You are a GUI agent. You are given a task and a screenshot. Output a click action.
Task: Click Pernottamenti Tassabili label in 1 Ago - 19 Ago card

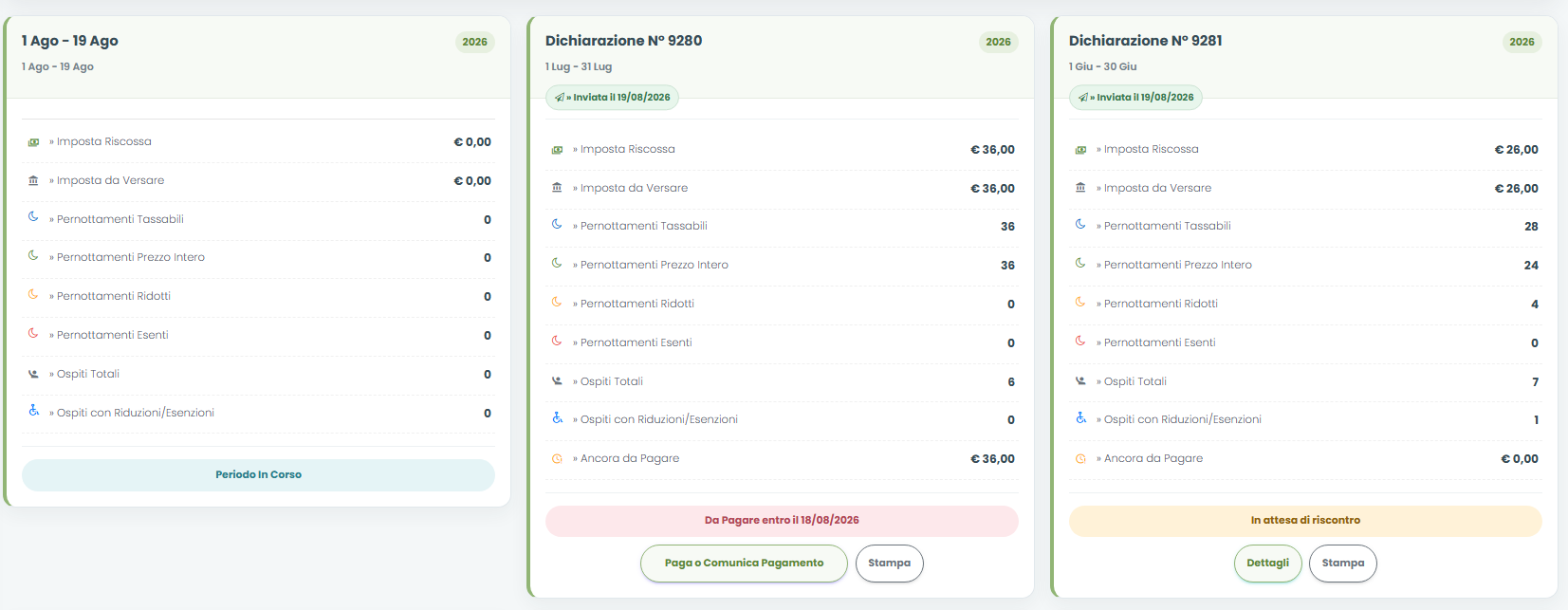[117, 219]
